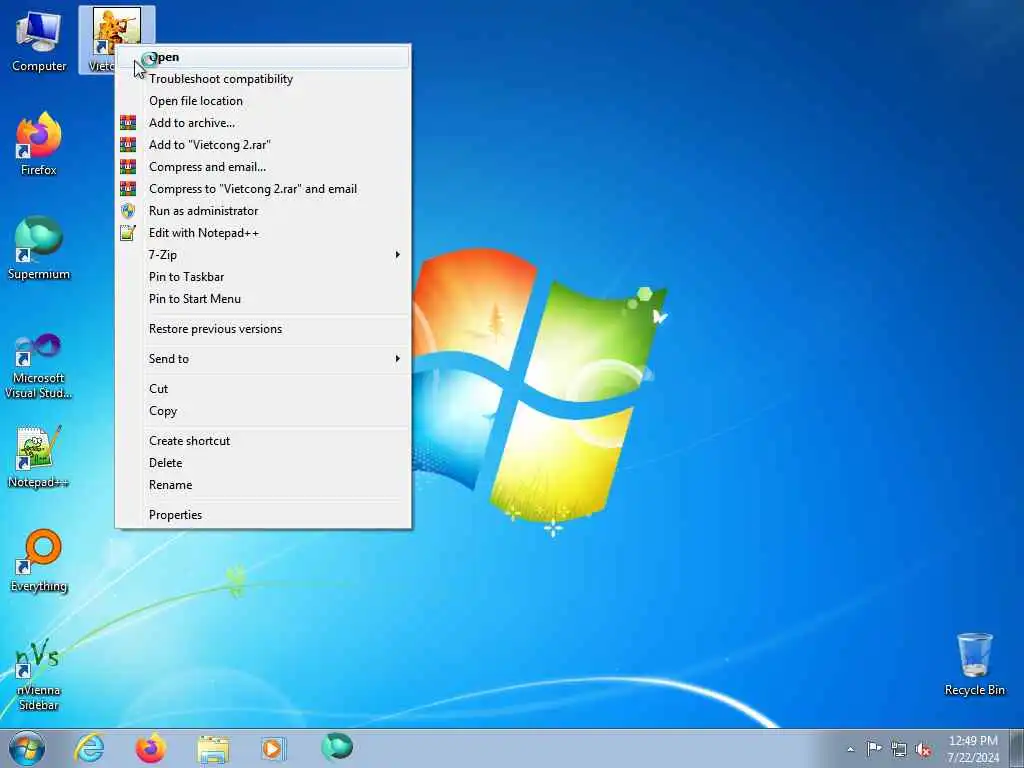Select the Microsoft Visual Studio desktop shortcut

point(39,366)
